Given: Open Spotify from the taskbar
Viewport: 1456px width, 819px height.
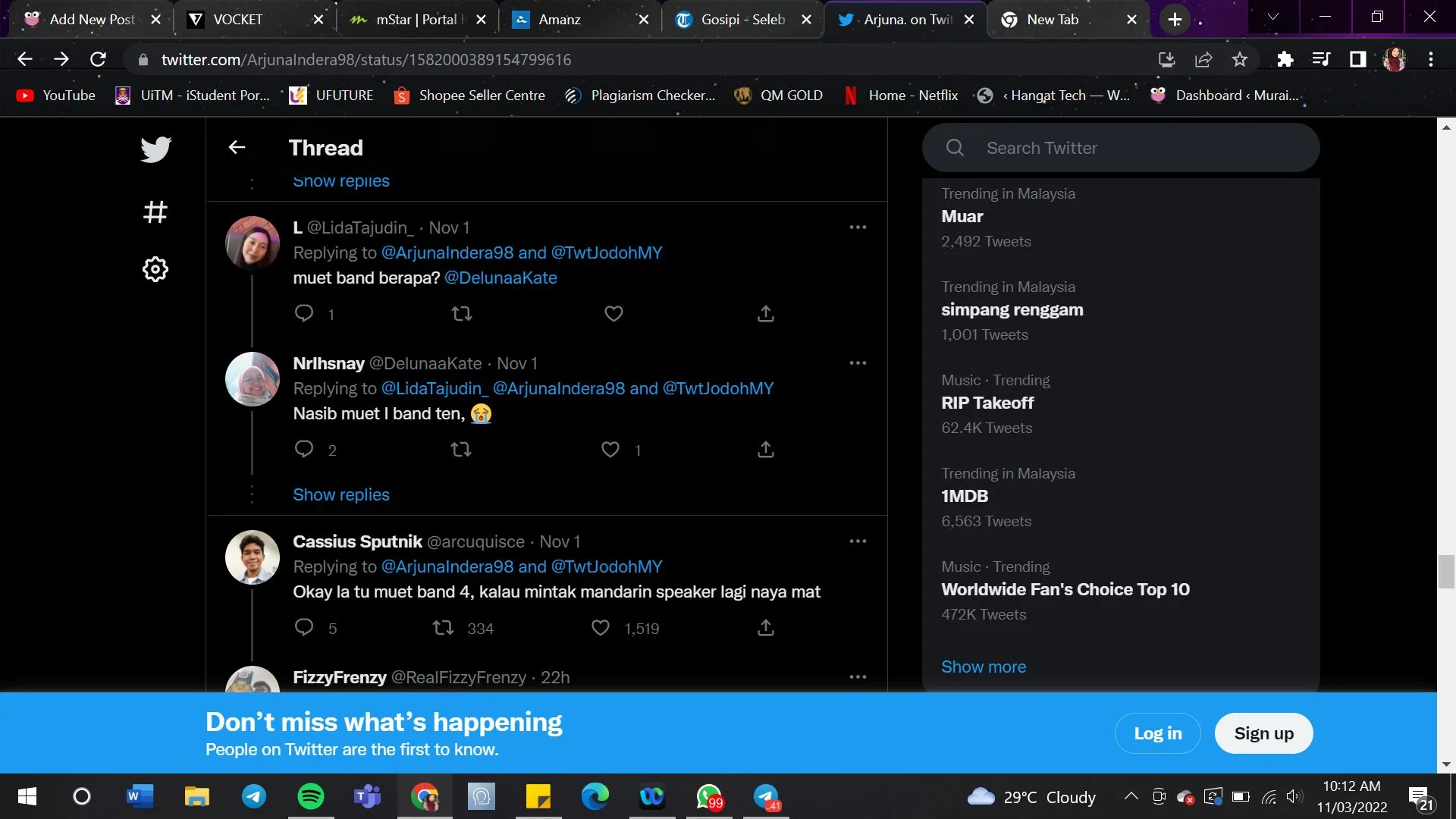Looking at the screenshot, I should pyautogui.click(x=311, y=796).
